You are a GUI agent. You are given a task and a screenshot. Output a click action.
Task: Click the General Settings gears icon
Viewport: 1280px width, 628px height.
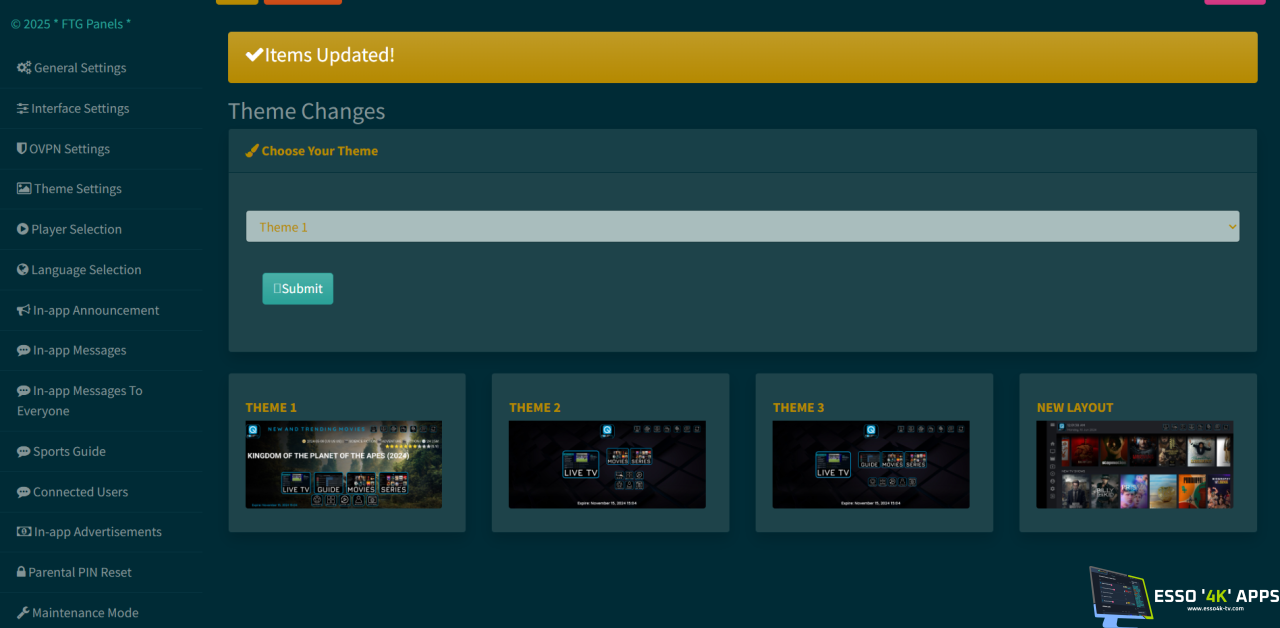tap(24, 68)
